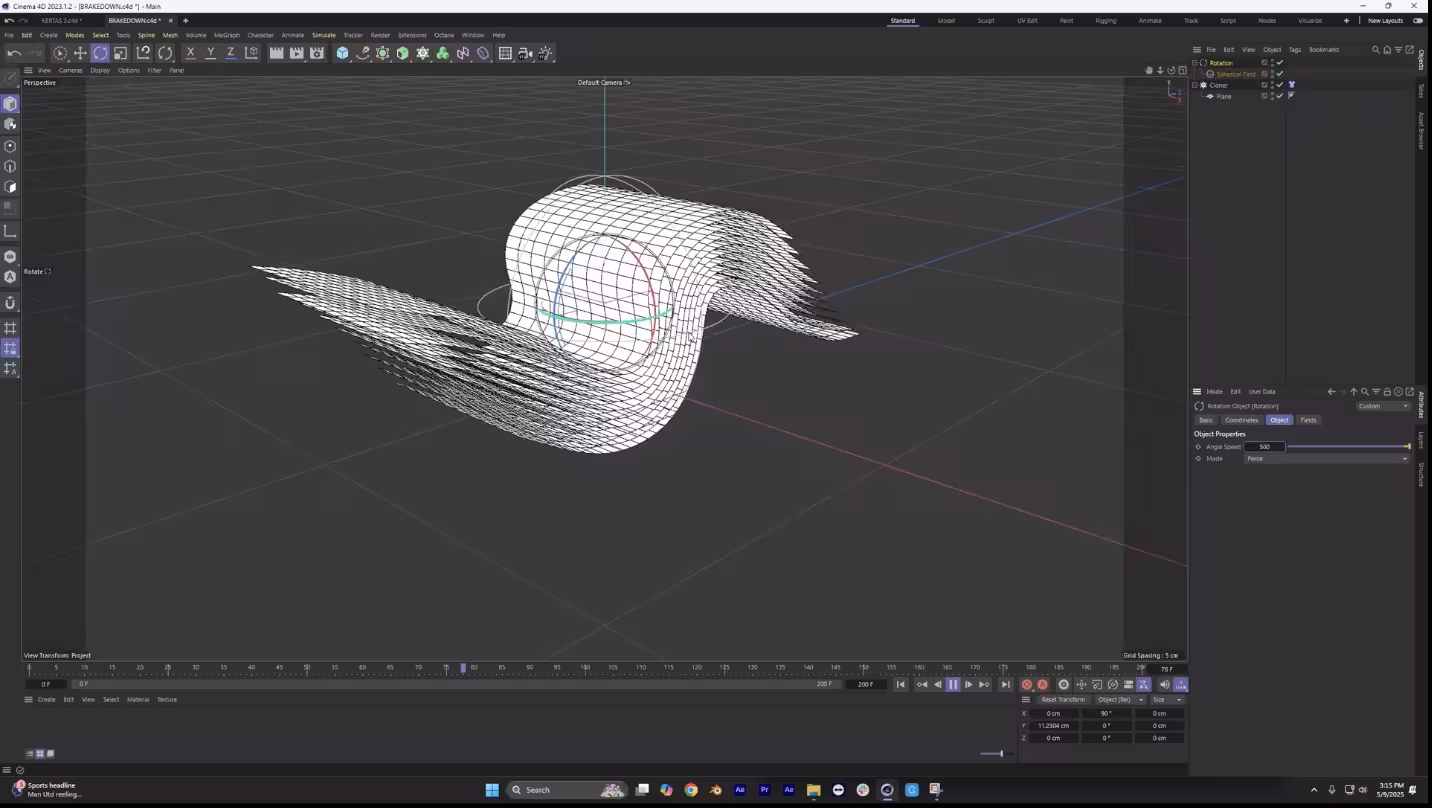The image size is (1432, 808).
Task: Click the Cube primitive icon
Action: [343, 53]
